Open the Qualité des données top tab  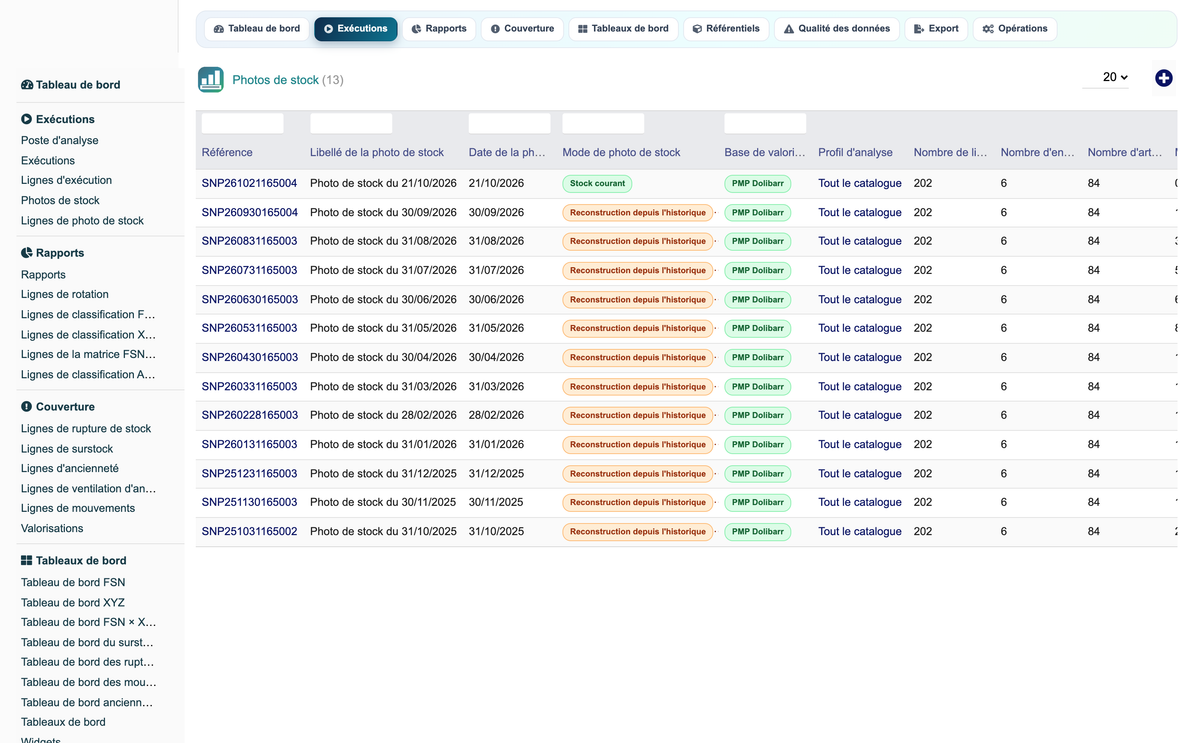[837, 29]
